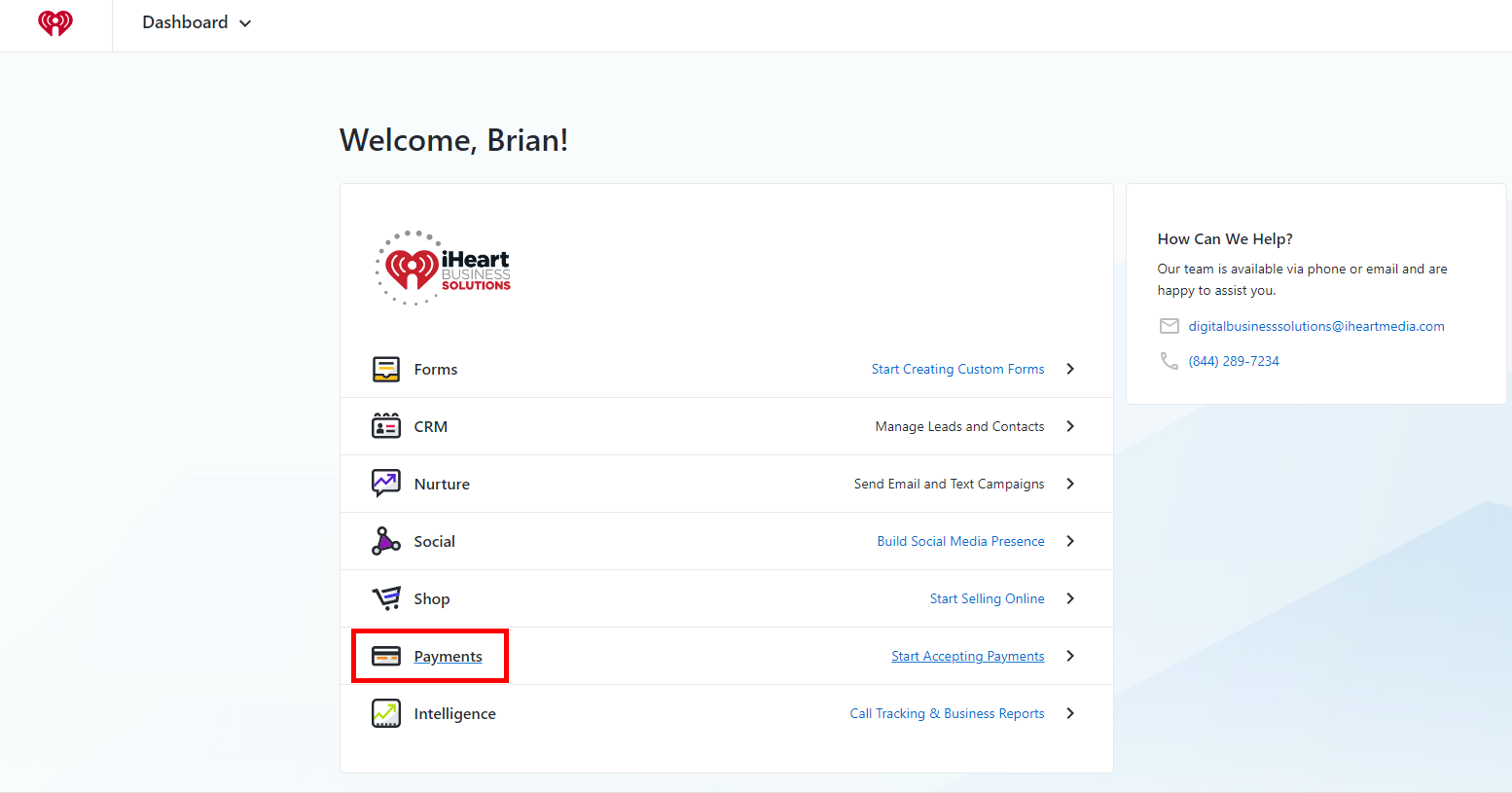Expand the Intelligence row chevron
The width and height of the screenshot is (1512, 793).
(x=1070, y=713)
